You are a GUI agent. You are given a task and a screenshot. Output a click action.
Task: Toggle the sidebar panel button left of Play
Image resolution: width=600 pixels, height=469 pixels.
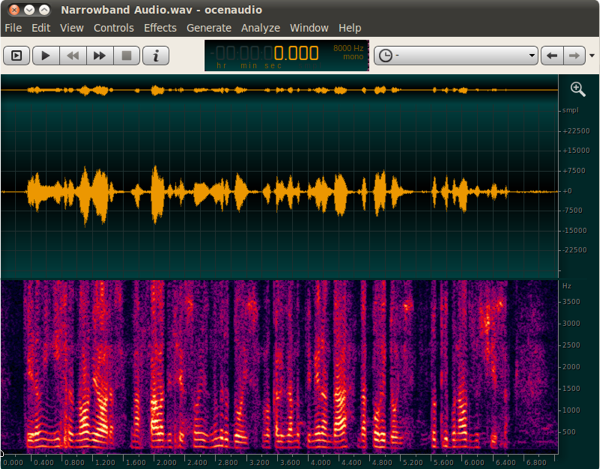click(x=16, y=56)
